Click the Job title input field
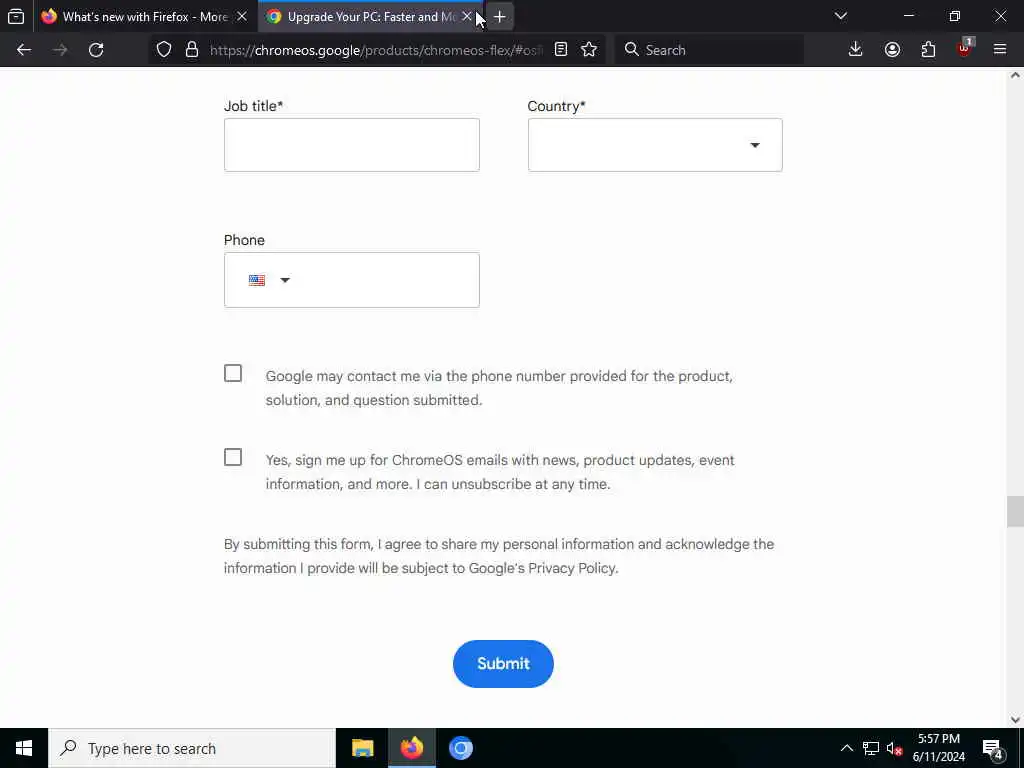This screenshot has width=1024, height=768. tap(351, 145)
